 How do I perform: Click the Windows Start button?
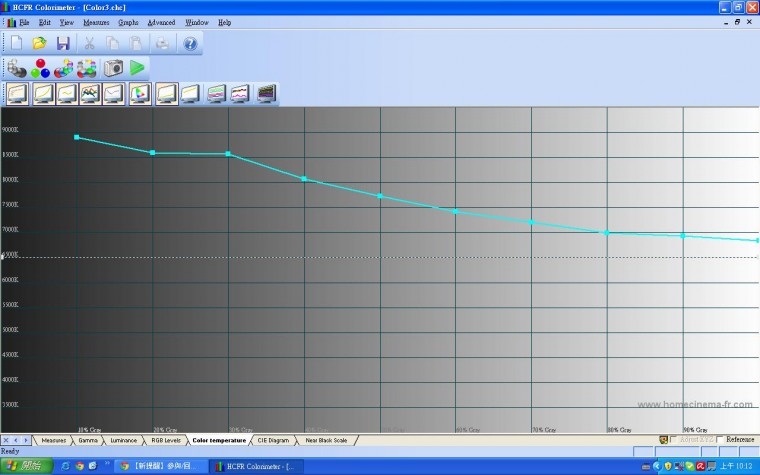pyautogui.click(x=26, y=466)
